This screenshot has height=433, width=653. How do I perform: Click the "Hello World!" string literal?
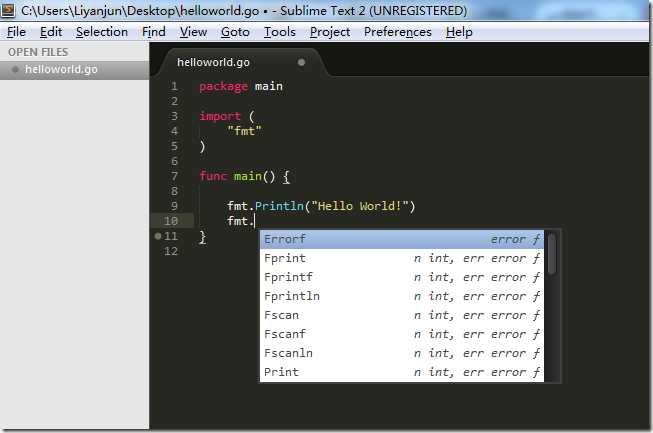pos(359,206)
